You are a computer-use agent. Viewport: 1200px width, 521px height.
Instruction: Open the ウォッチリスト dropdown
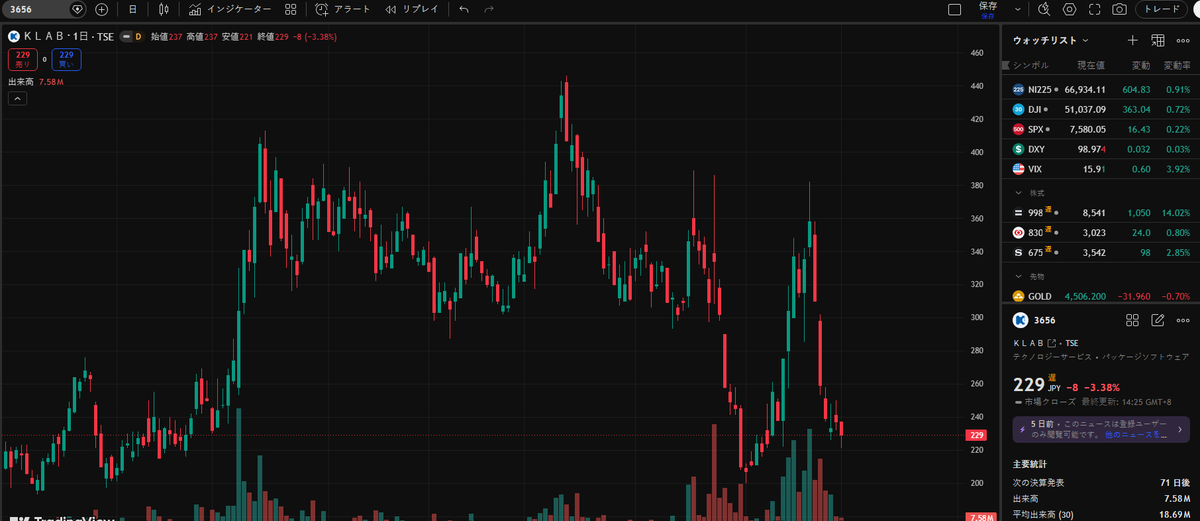pyautogui.click(x=1051, y=40)
